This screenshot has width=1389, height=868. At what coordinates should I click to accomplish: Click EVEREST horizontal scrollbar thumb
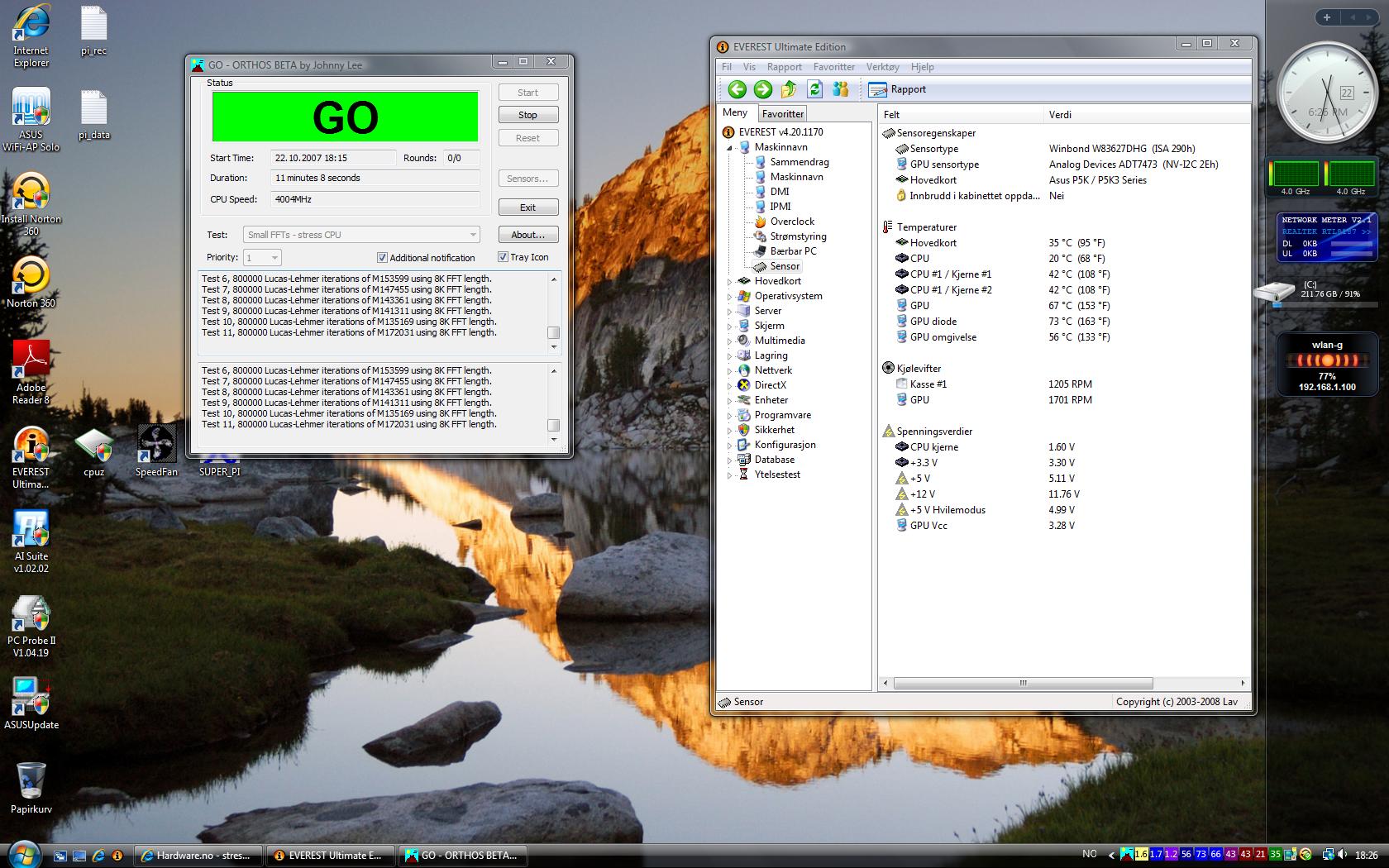point(1023,684)
